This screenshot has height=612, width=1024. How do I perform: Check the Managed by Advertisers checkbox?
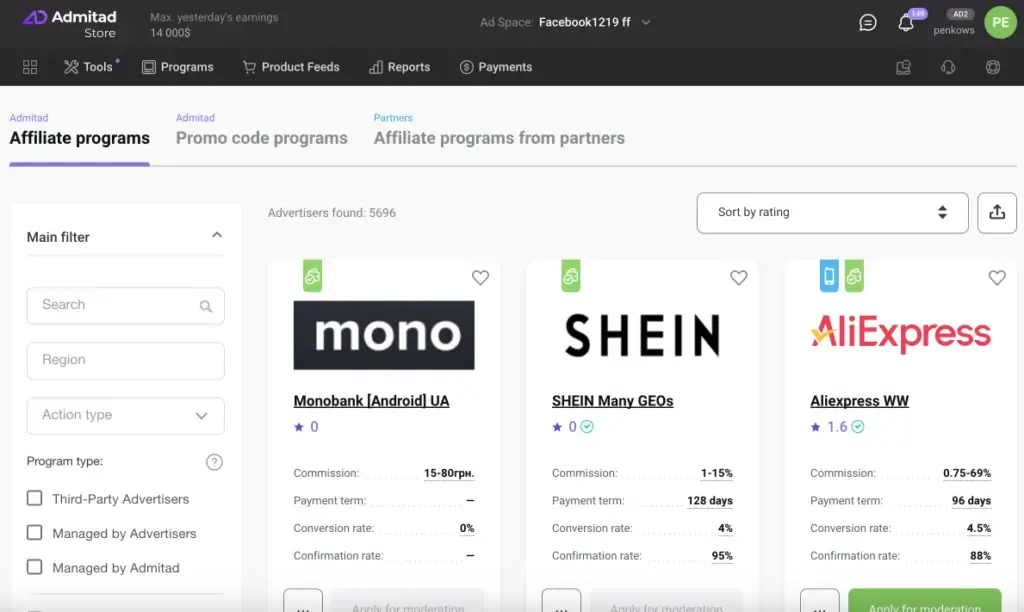pos(35,533)
